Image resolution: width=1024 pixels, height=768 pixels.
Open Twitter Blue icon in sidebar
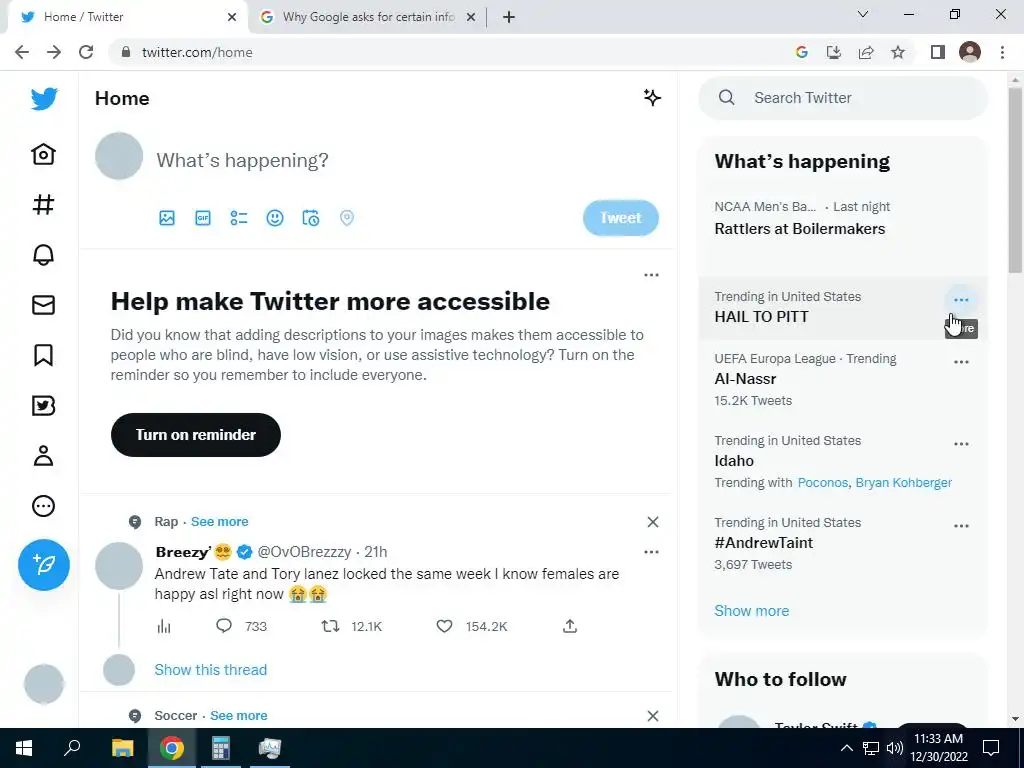pos(44,406)
